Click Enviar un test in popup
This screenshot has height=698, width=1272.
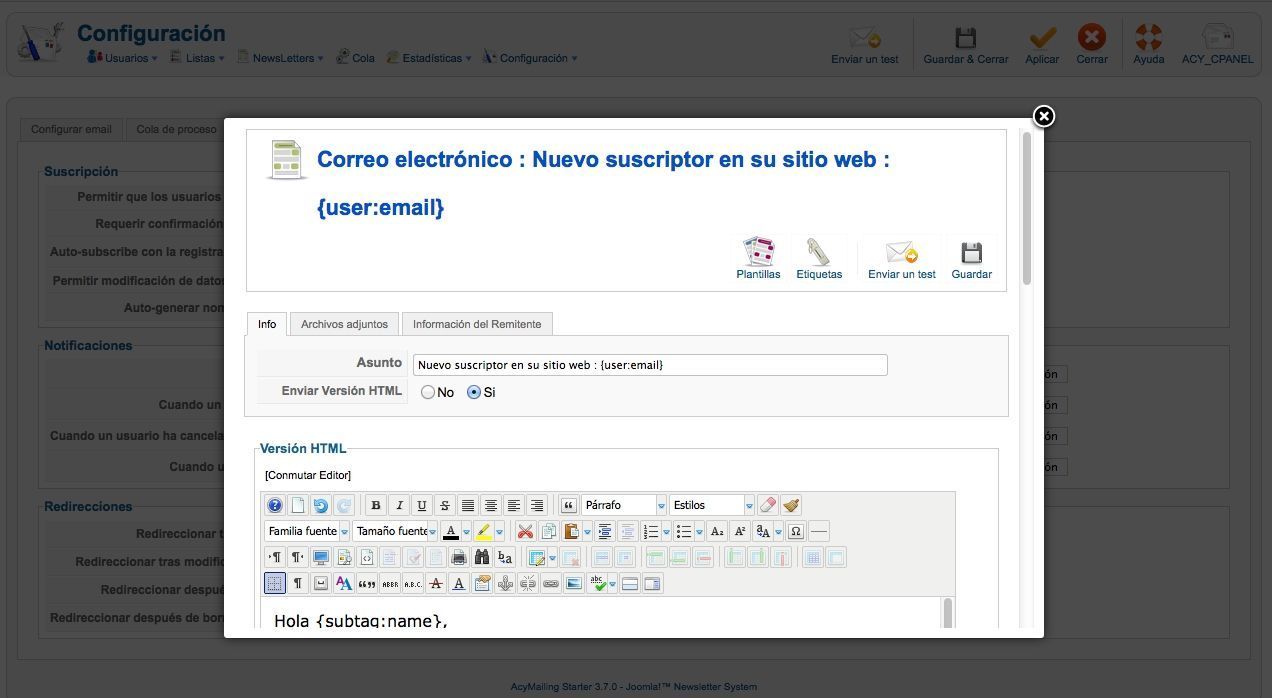[x=902, y=258]
